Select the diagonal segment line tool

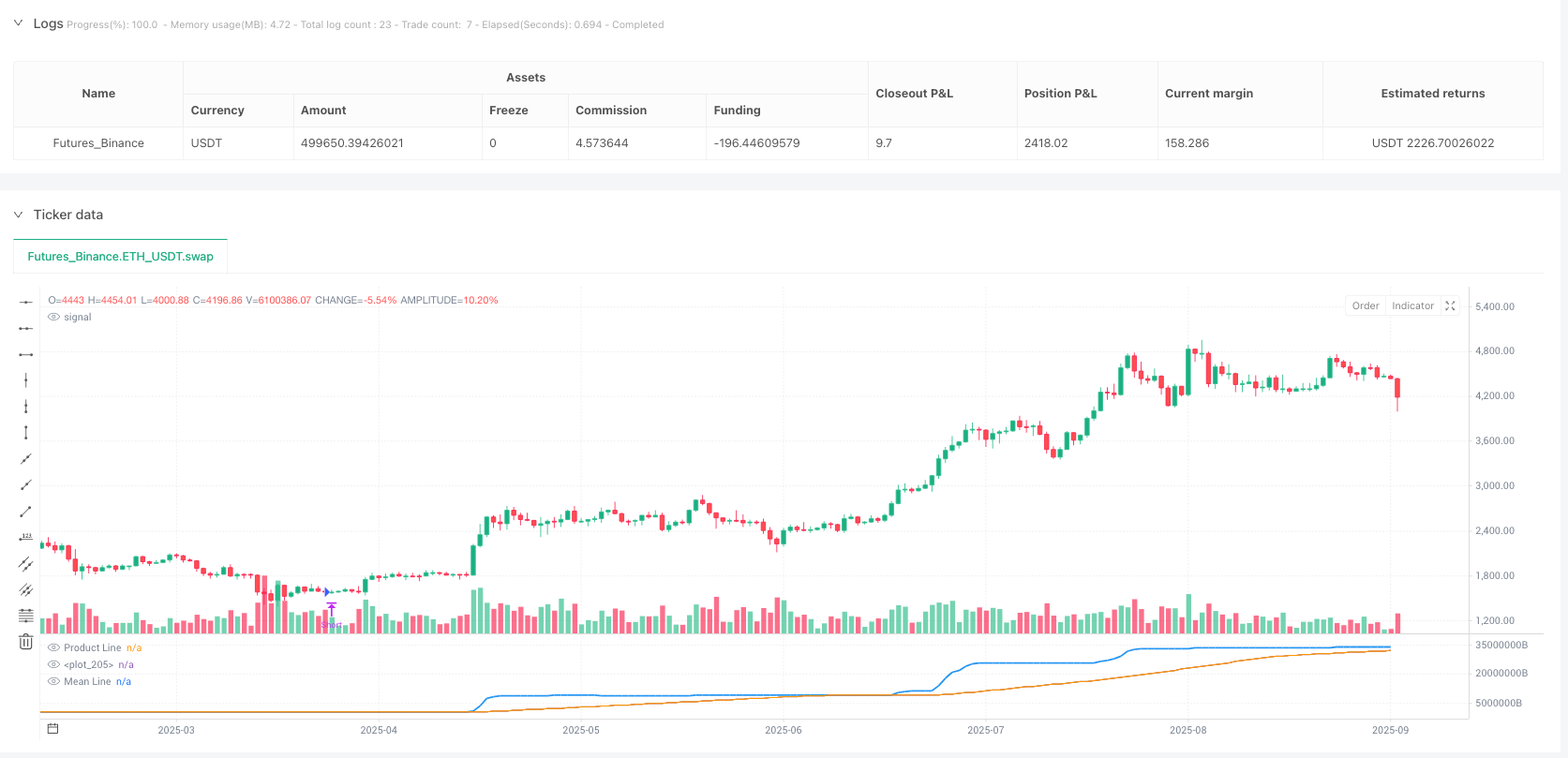click(26, 511)
